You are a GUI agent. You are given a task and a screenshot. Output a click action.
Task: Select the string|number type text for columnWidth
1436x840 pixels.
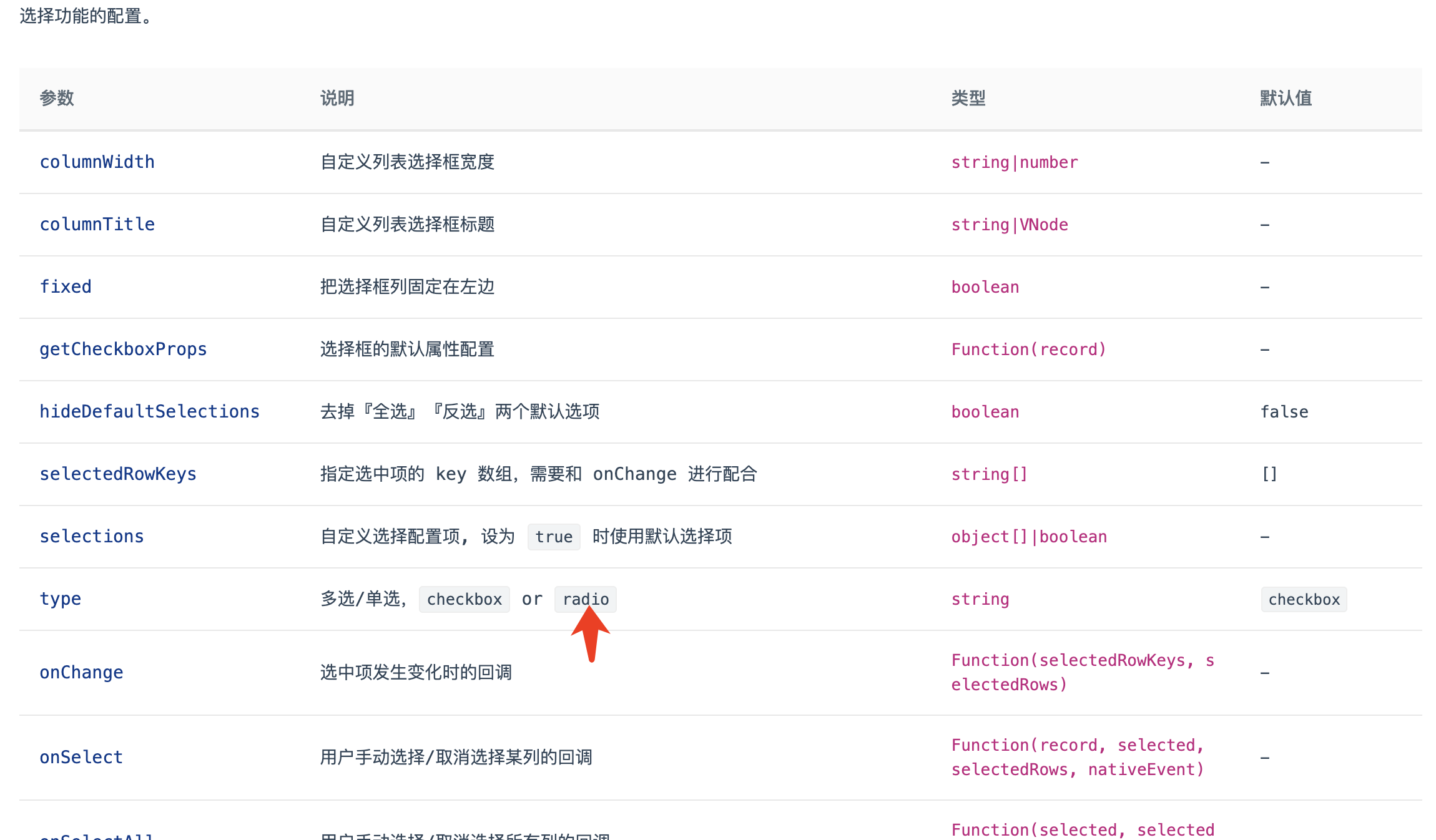pos(1014,162)
